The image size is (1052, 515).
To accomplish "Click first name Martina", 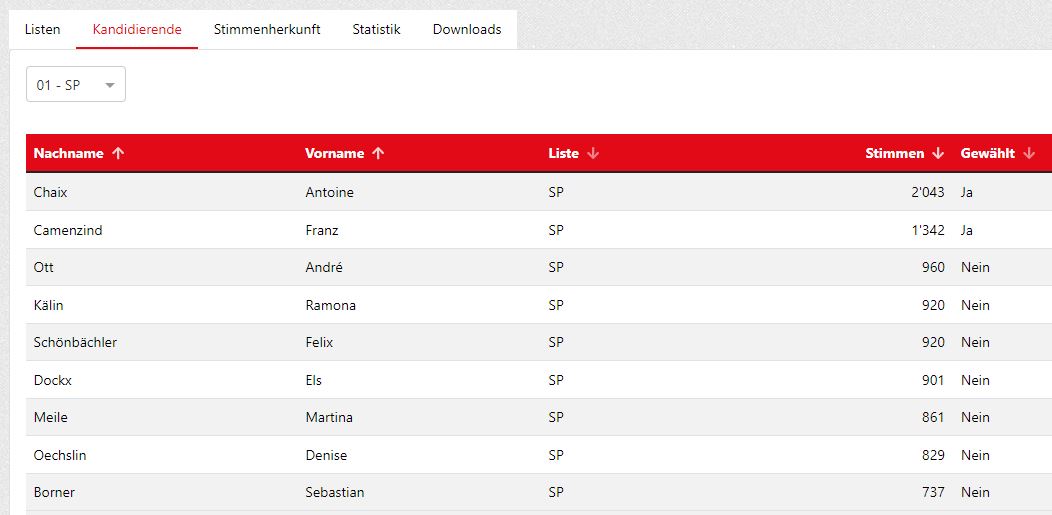I will (x=329, y=418).
